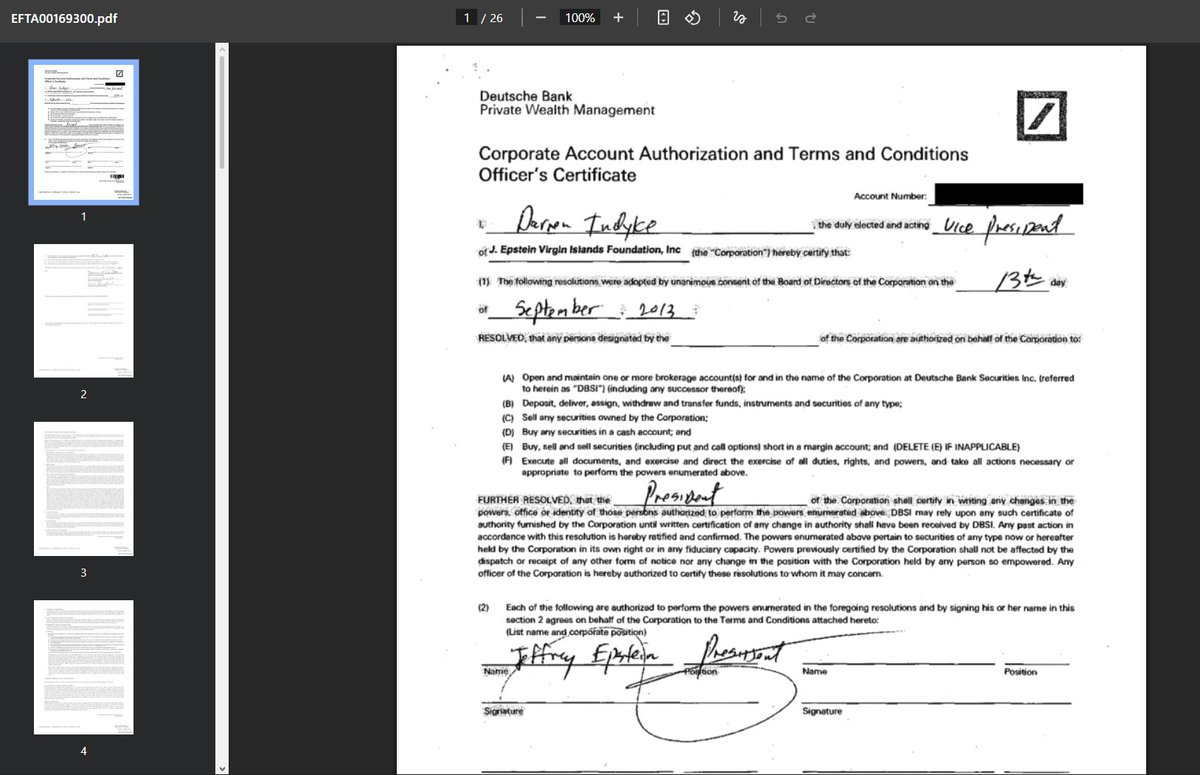Click clause (E) 'Buy, sell and sell securities' line
The width and height of the screenshot is (1200, 775).
[x=760, y=446]
